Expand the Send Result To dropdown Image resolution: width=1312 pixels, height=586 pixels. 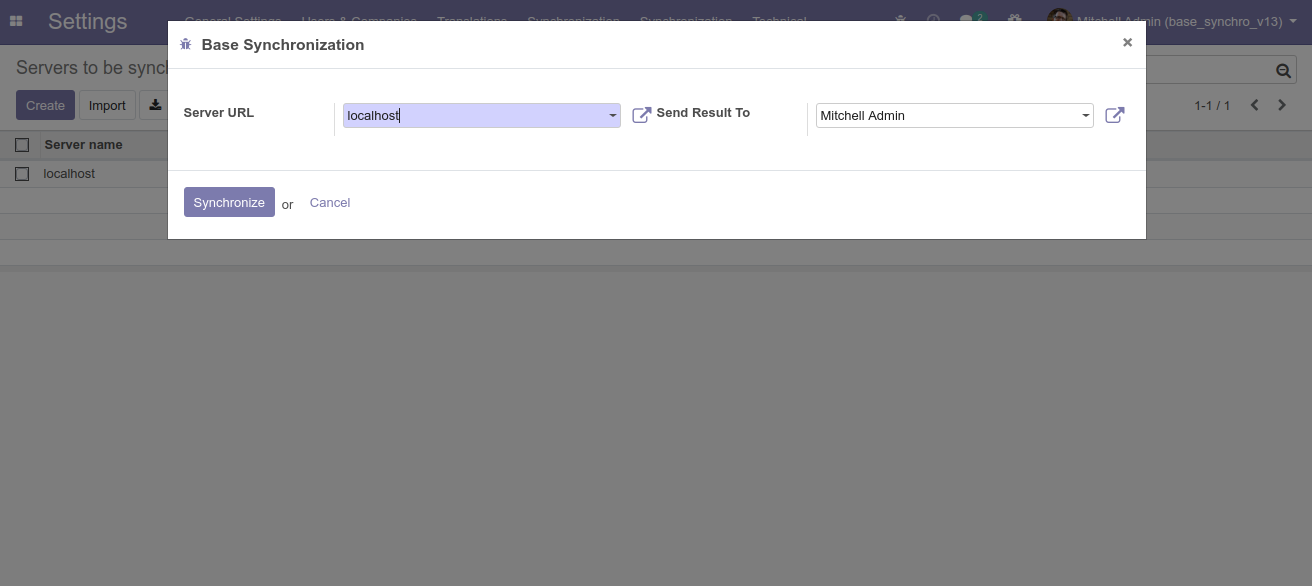point(1085,116)
